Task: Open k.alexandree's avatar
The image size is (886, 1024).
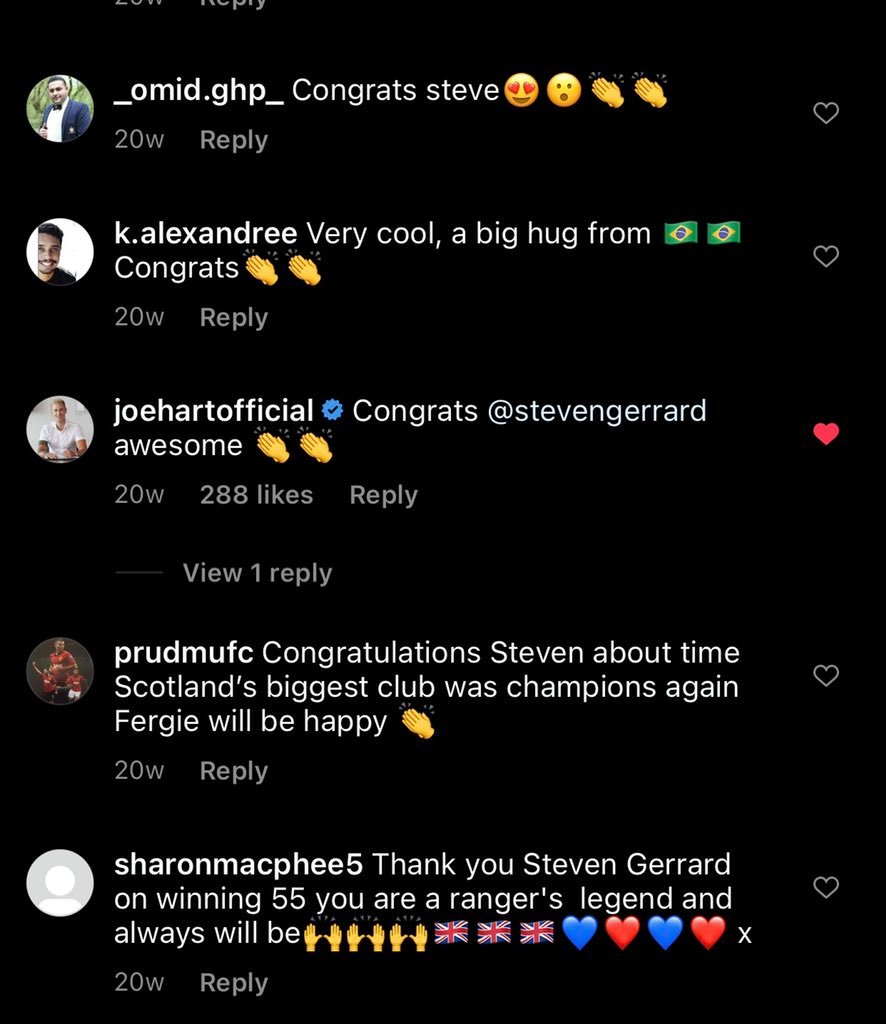Action: coord(60,251)
